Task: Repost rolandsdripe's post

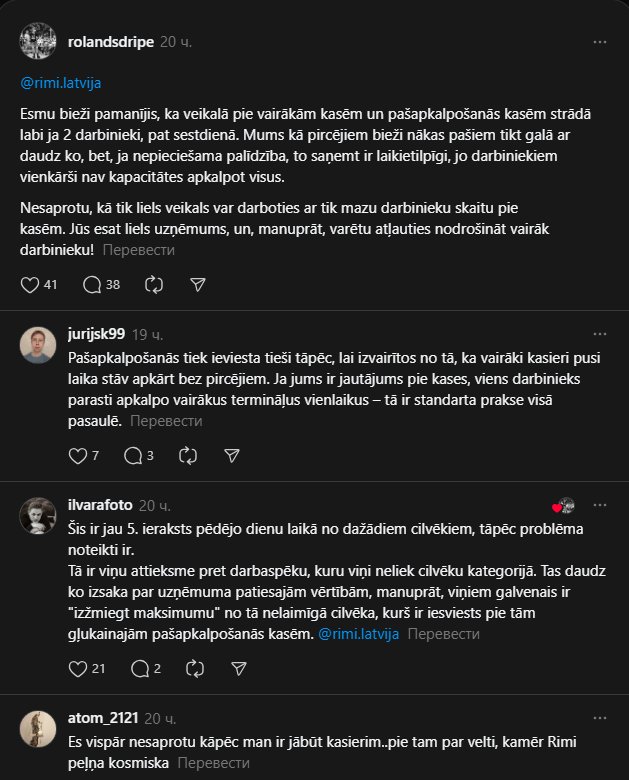Action: 154,284
